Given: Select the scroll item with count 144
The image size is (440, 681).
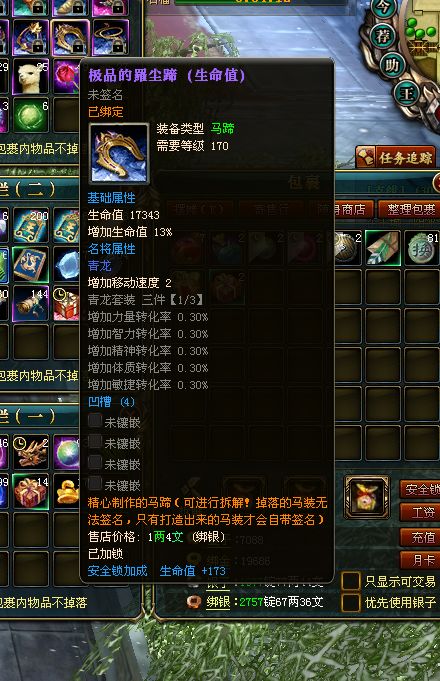Looking at the screenshot, I should 30,304.
